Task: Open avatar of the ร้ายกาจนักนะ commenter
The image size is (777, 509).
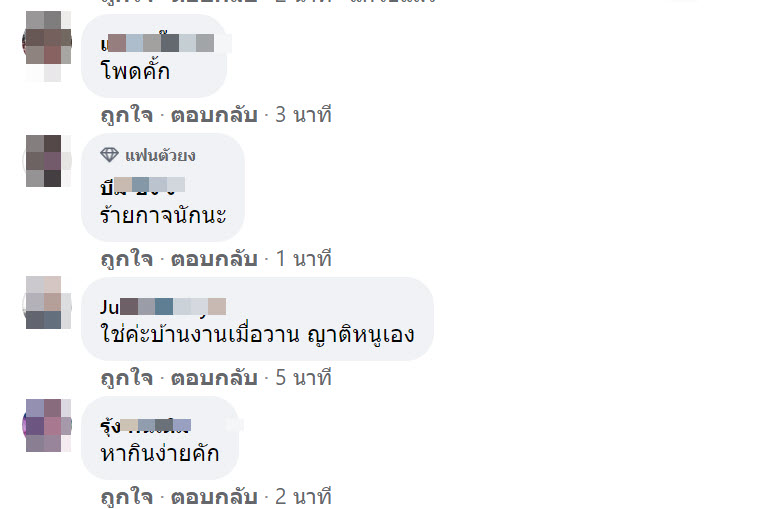Action: [47, 161]
